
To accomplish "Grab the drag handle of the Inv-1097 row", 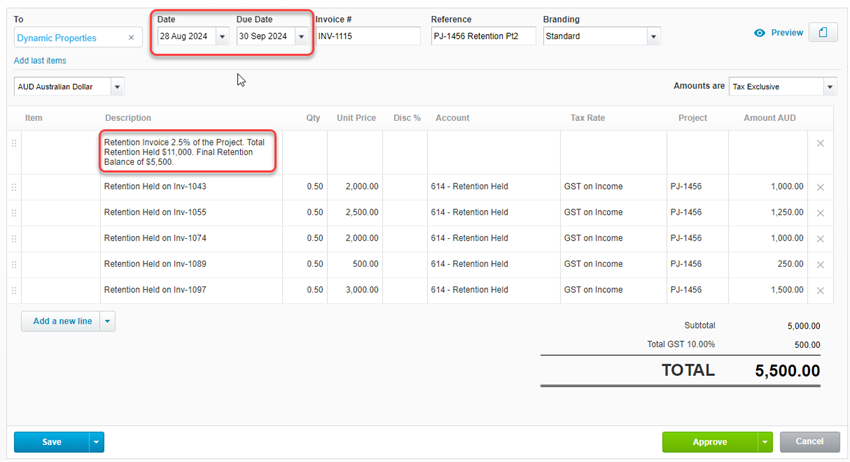I will pos(14,291).
